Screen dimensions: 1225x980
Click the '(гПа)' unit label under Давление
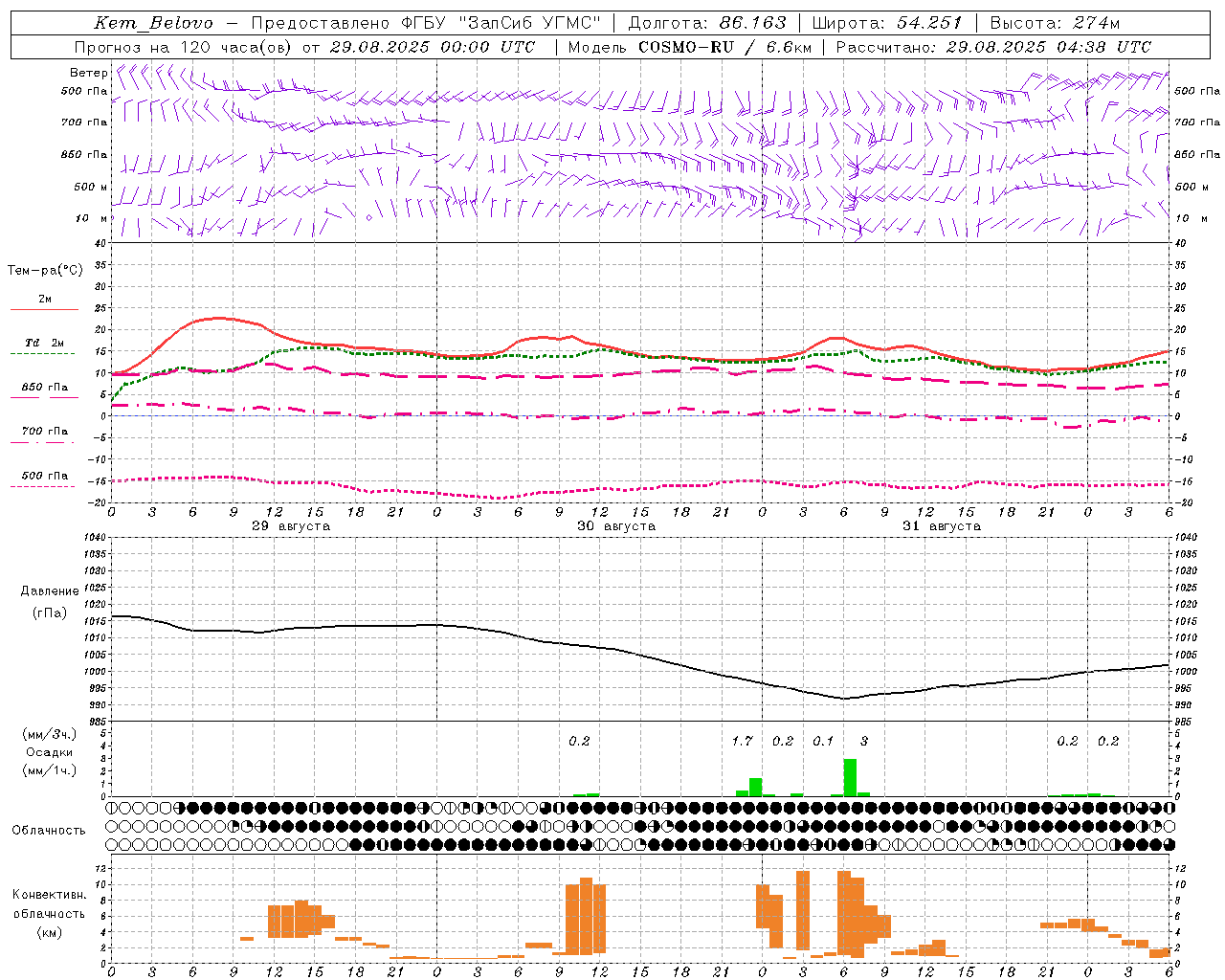(x=49, y=613)
